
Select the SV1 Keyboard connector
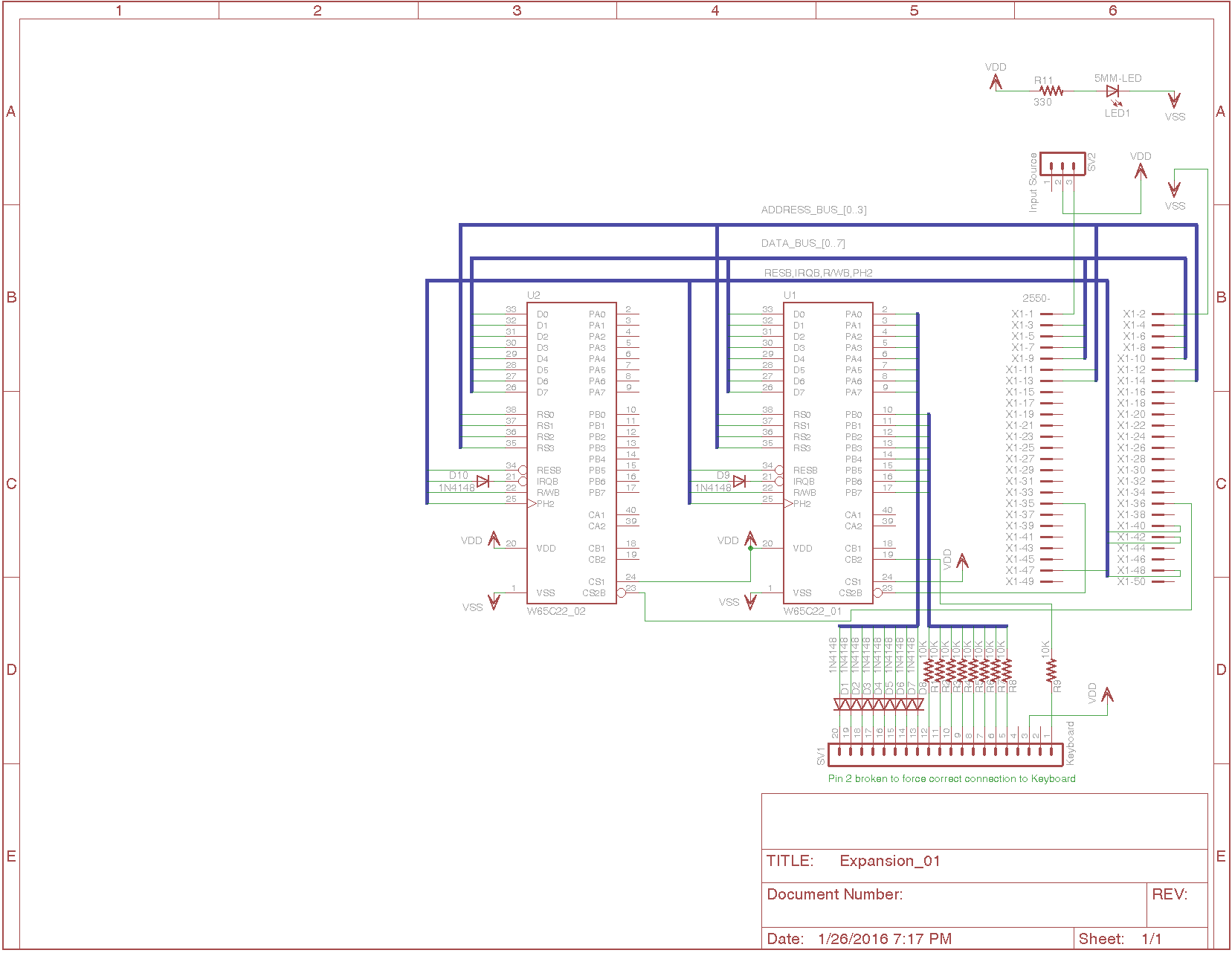[945, 755]
